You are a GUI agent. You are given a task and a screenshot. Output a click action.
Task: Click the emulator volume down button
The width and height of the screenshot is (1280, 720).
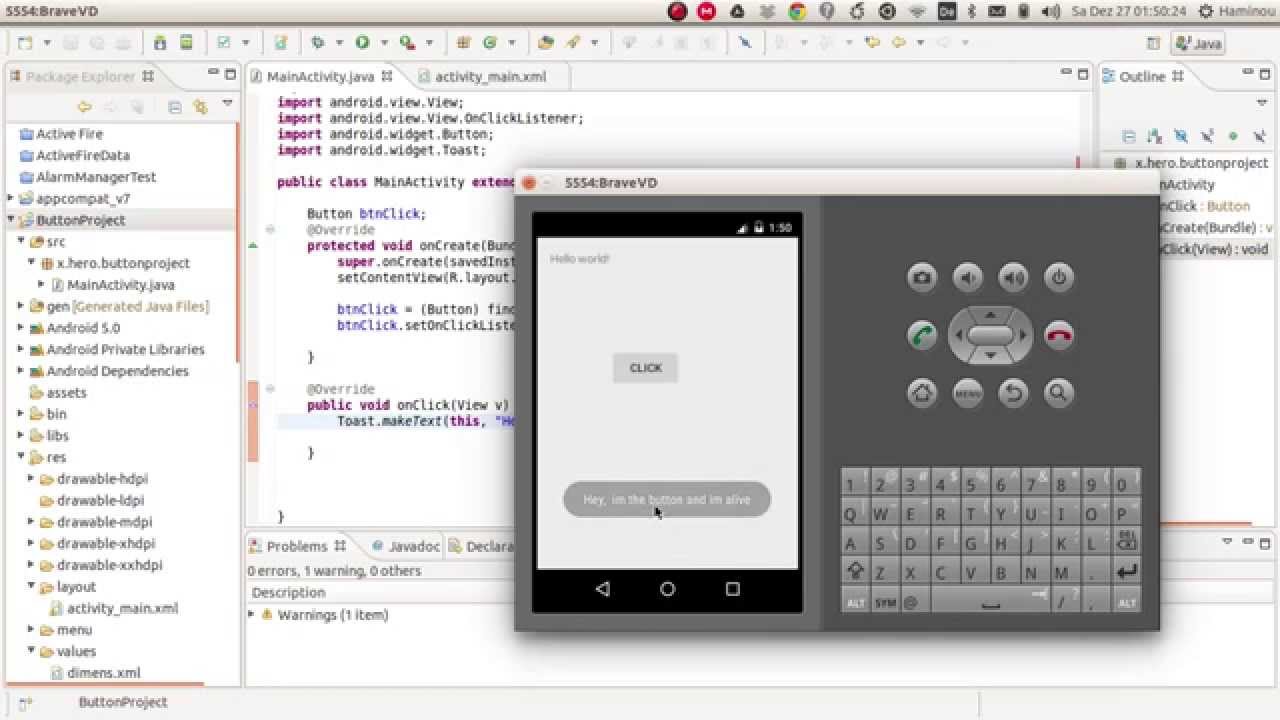point(968,278)
